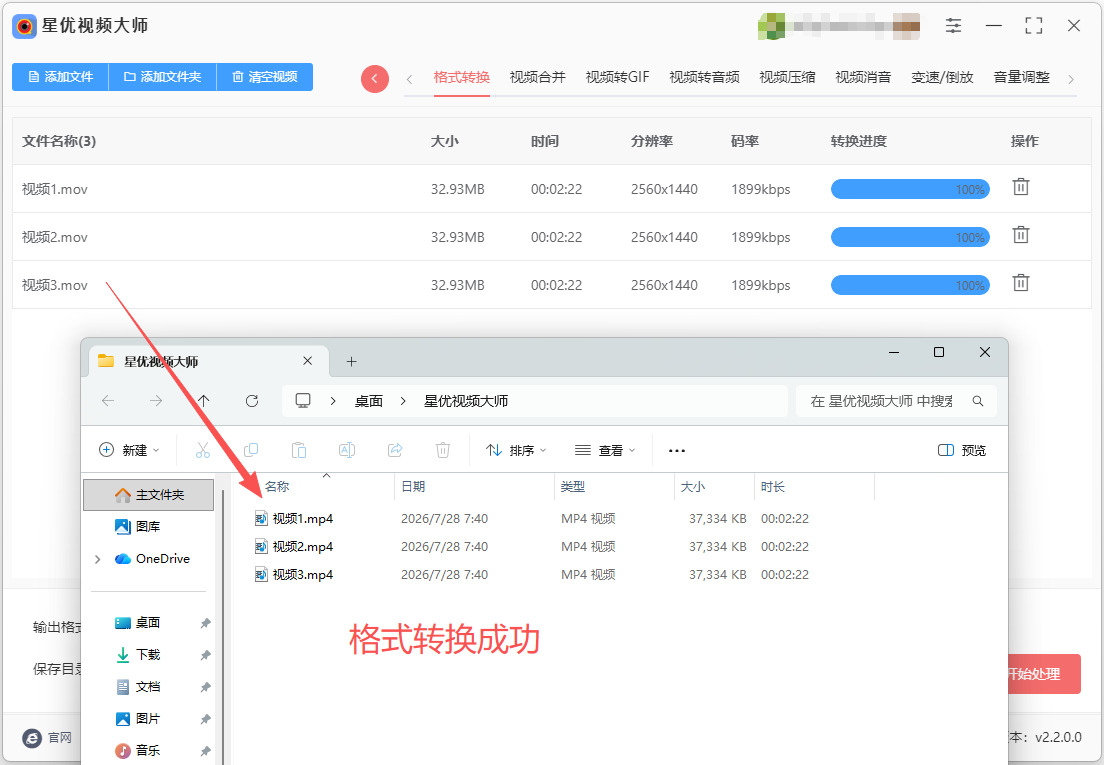The height and width of the screenshot is (765, 1104).
Task: Go to the 音量调整 tab
Action: coord(1021,77)
